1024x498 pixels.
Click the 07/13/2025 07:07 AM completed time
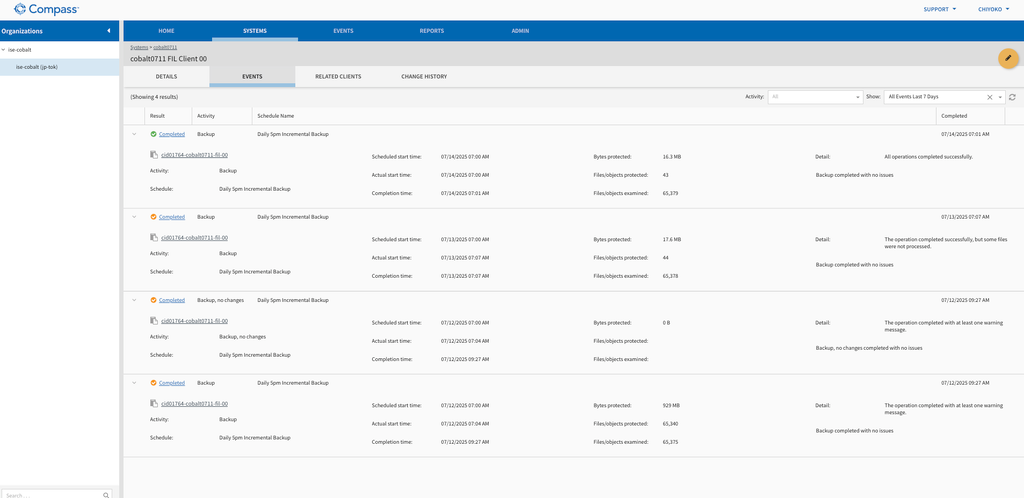pyautogui.click(x=965, y=217)
